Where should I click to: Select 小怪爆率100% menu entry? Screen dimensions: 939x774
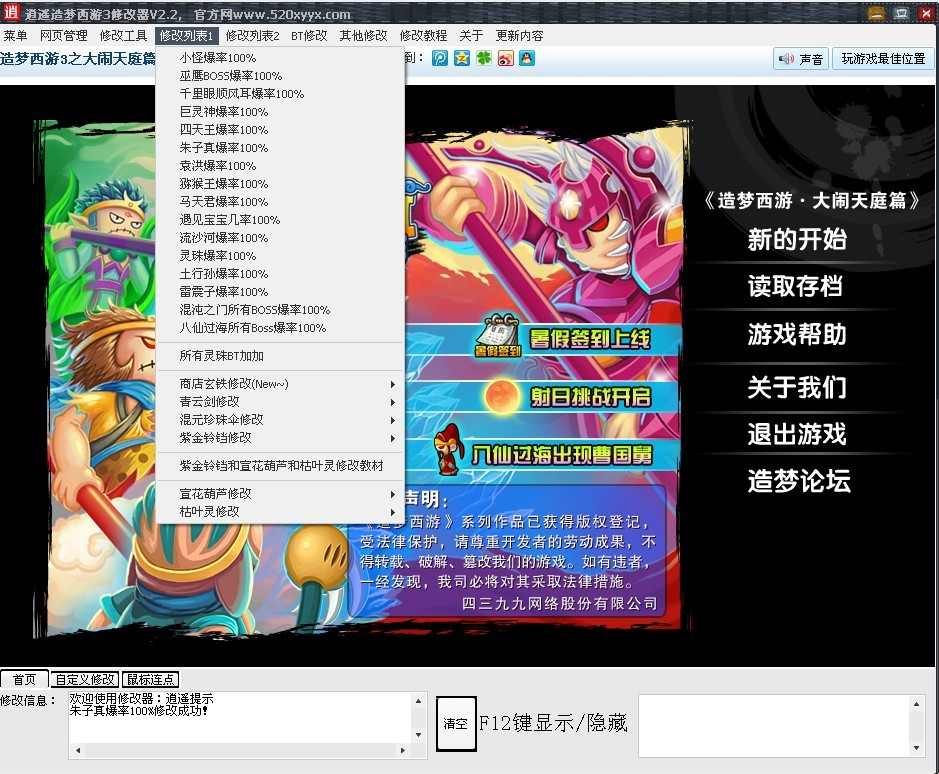pos(280,58)
